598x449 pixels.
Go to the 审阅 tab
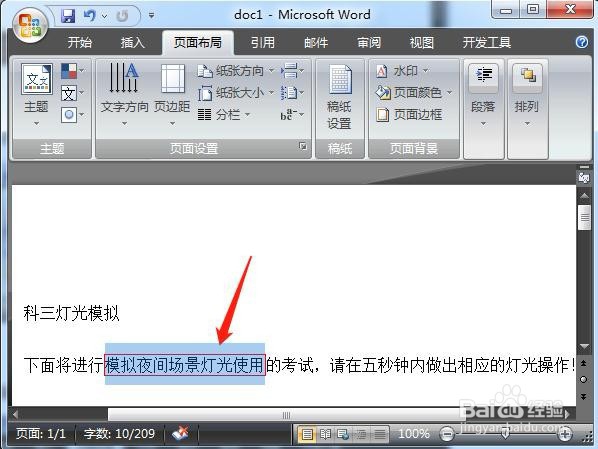(x=369, y=42)
